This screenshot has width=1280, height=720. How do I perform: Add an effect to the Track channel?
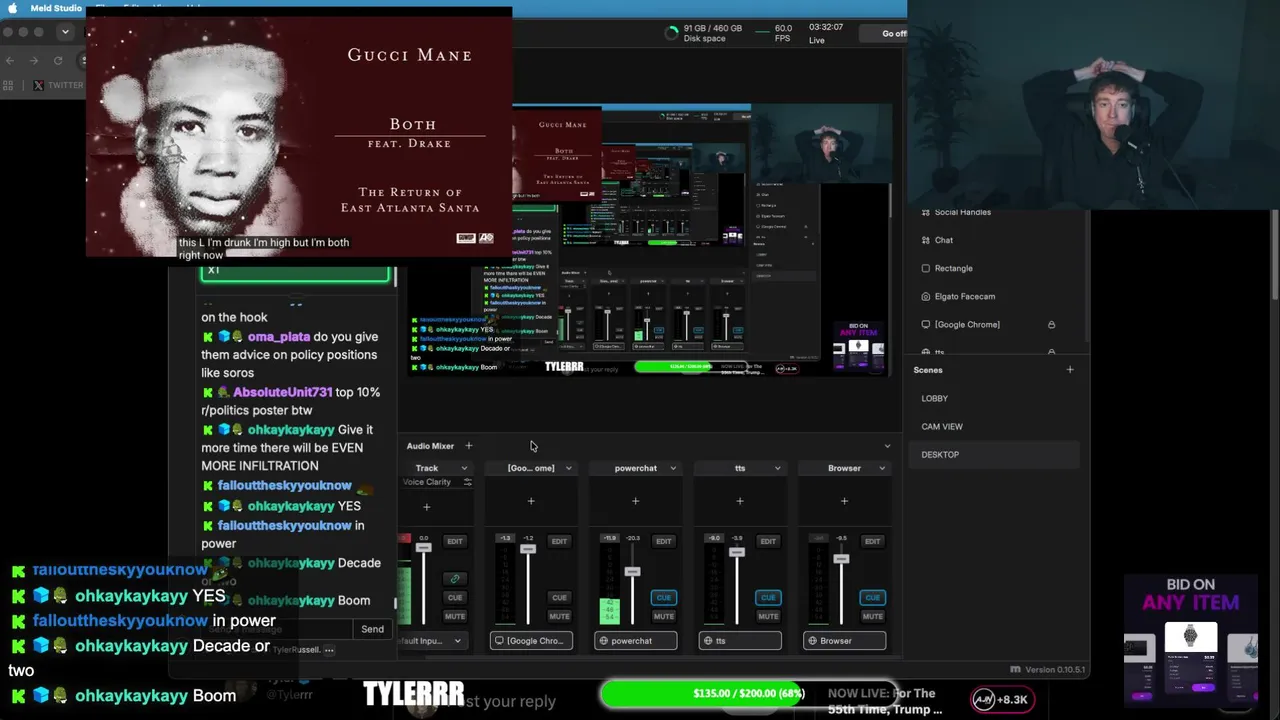click(x=426, y=507)
